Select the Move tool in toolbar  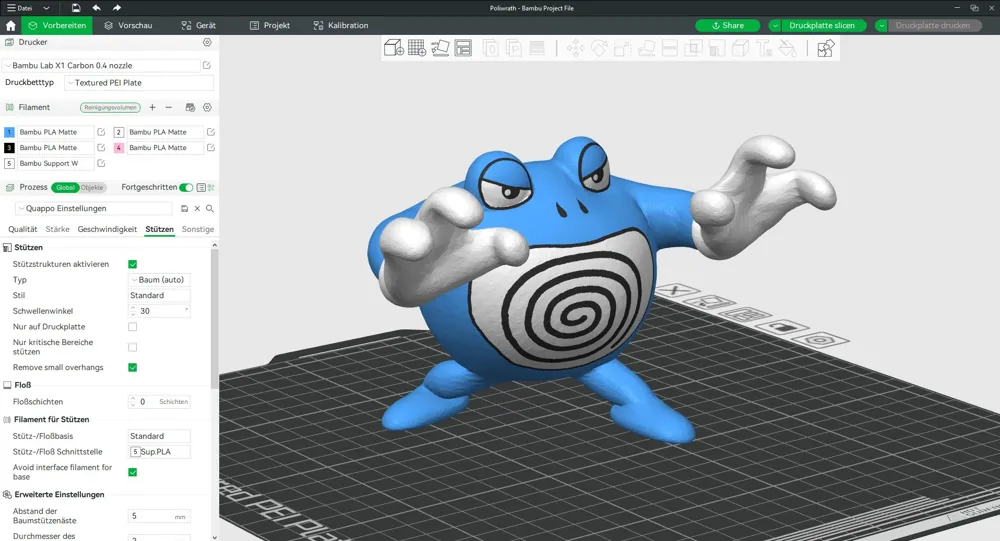(x=575, y=48)
